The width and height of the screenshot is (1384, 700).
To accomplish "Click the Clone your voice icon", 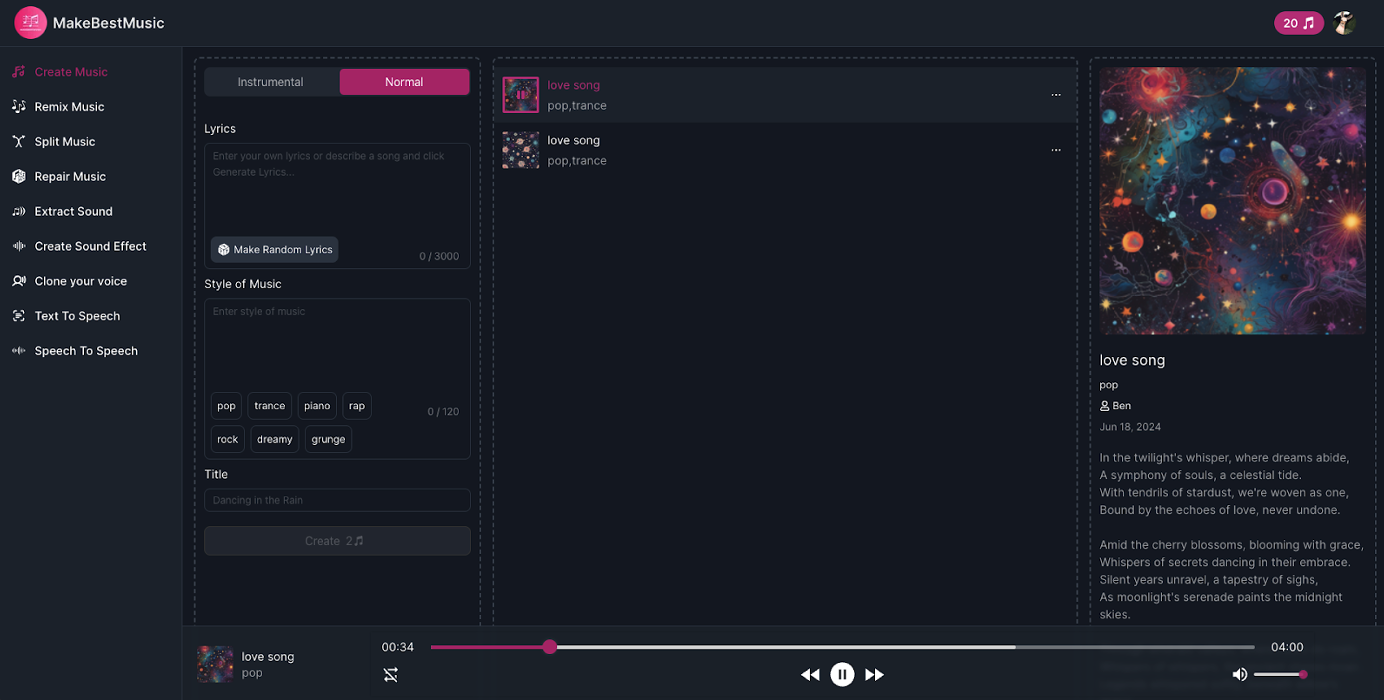I will pos(18,281).
